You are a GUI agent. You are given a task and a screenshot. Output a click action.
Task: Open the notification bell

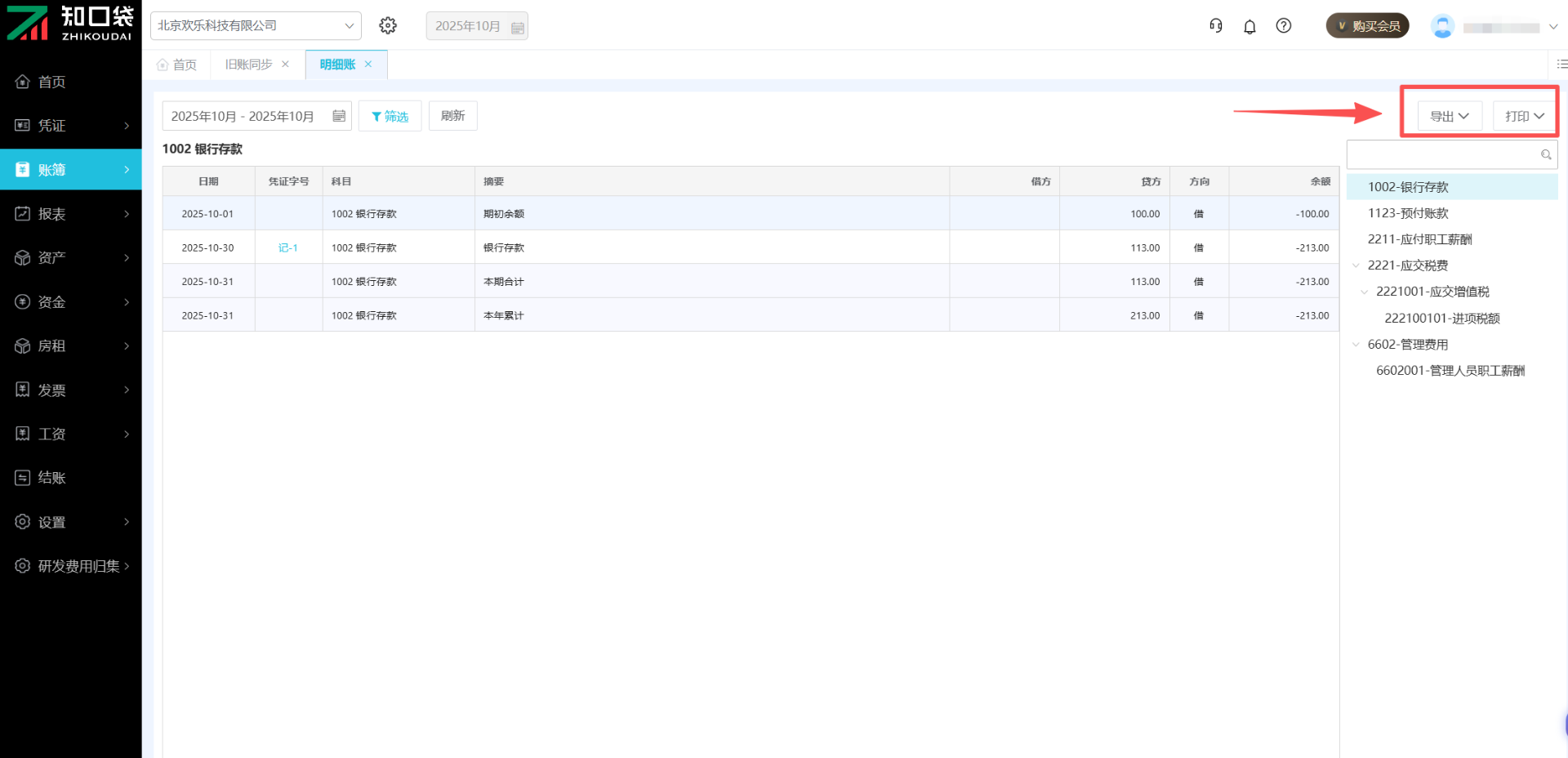[x=1249, y=26]
